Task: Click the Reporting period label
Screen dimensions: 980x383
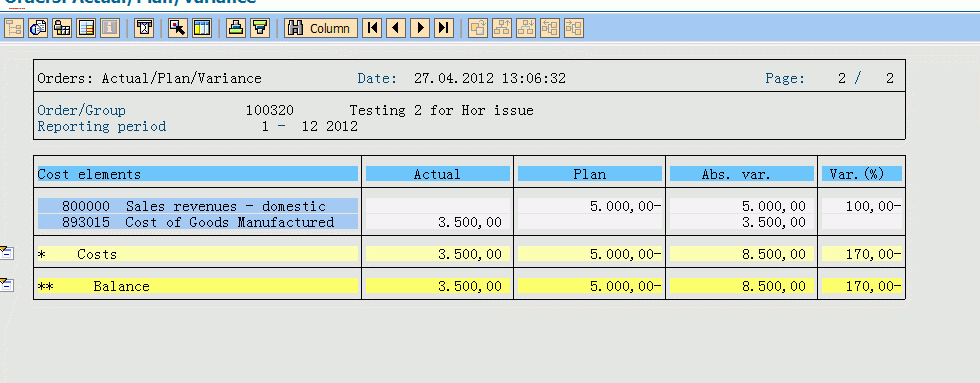Action: 102,126
